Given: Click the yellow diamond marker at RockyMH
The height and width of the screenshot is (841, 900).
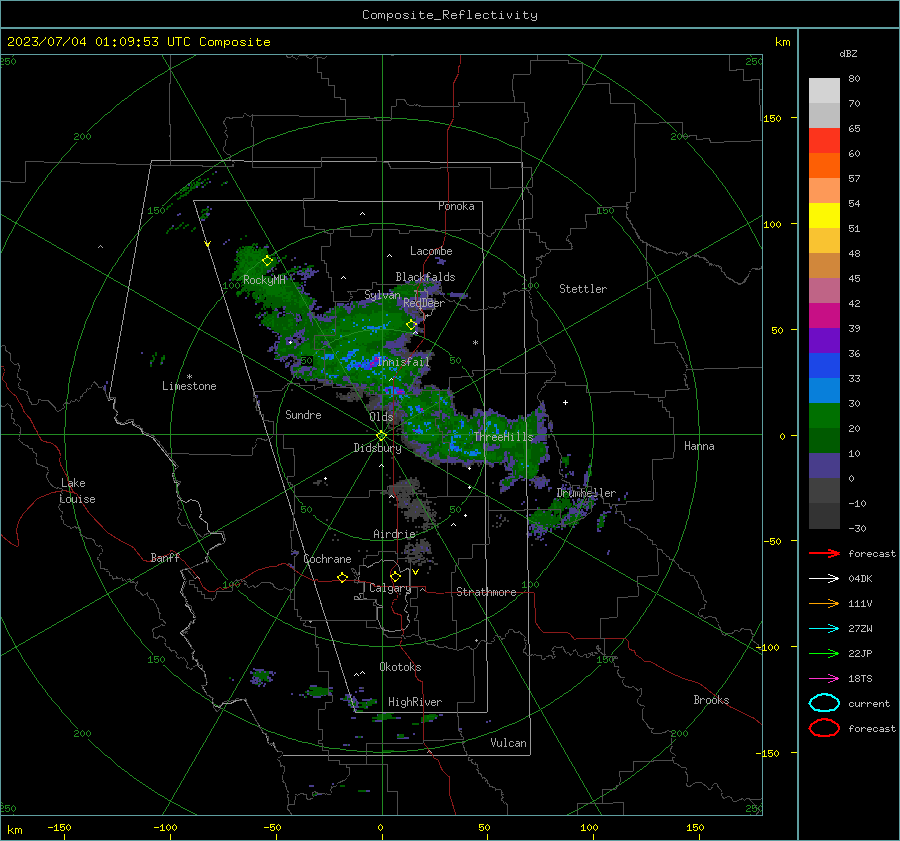Looking at the screenshot, I should [x=267, y=261].
